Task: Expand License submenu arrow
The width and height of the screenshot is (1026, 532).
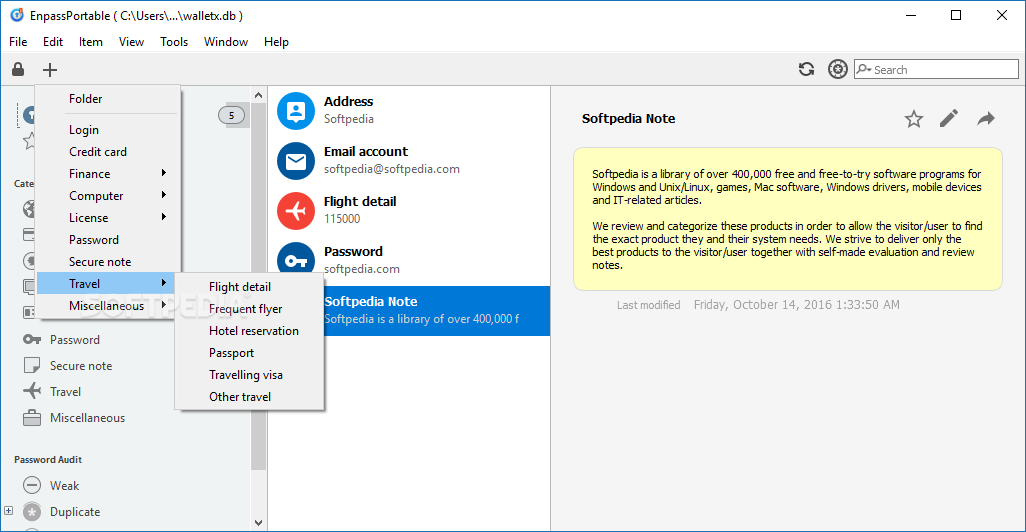Action: pos(164,217)
